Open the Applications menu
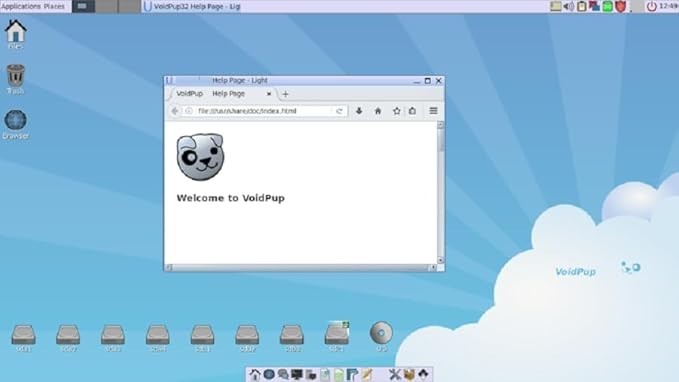Image resolution: width=679 pixels, height=382 pixels. coord(20,6)
